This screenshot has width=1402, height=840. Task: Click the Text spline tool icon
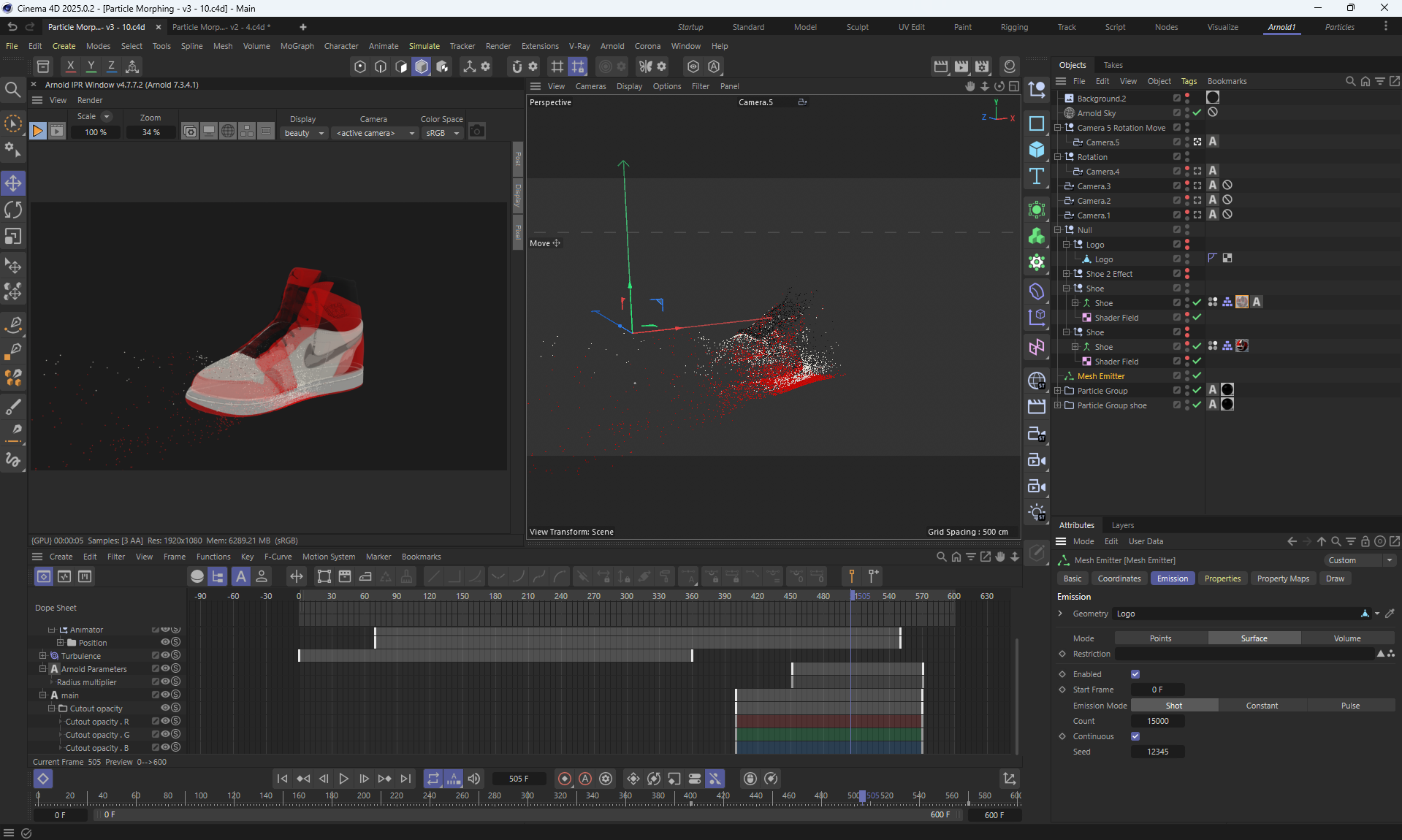(1037, 176)
